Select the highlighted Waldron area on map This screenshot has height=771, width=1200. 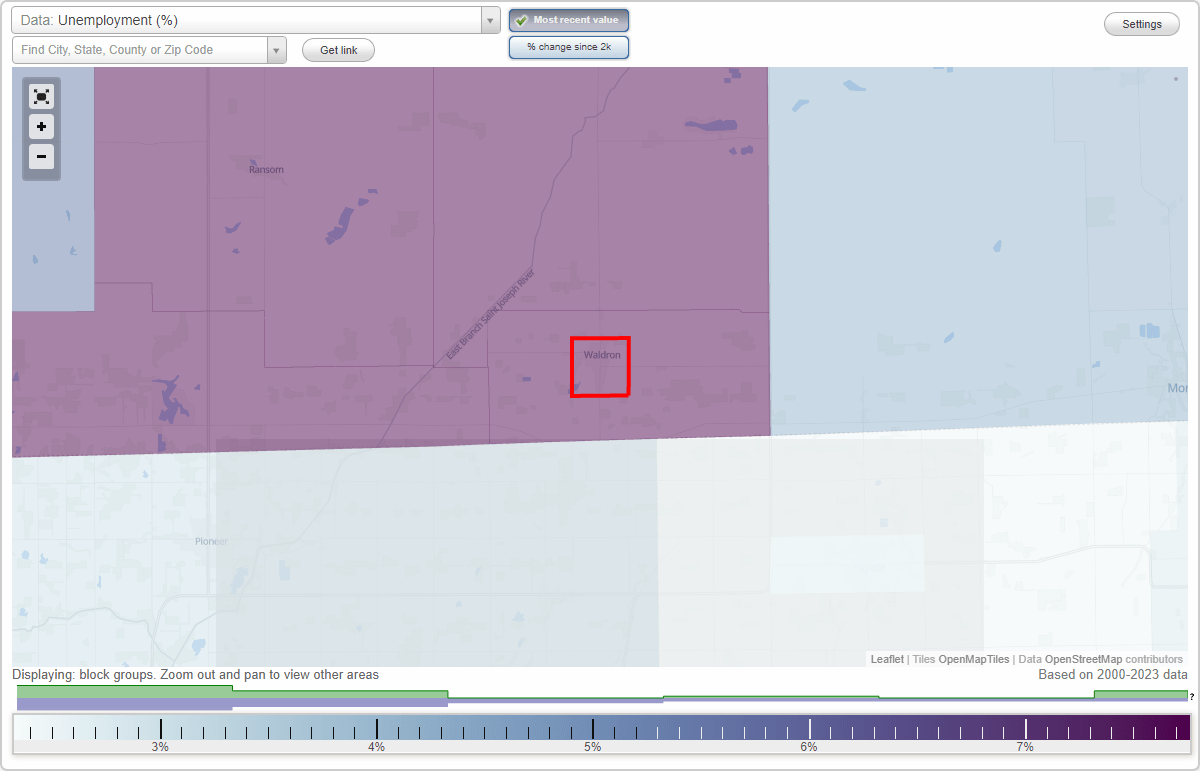coord(600,366)
